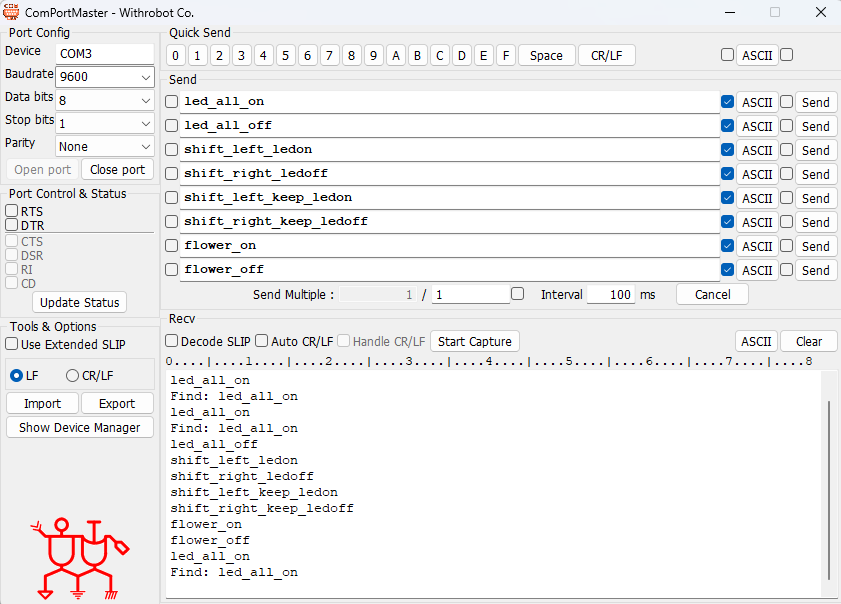The width and height of the screenshot is (841, 604).
Task: Click the shift_right_keep_ledoff send text field
Action: (x=449, y=222)
